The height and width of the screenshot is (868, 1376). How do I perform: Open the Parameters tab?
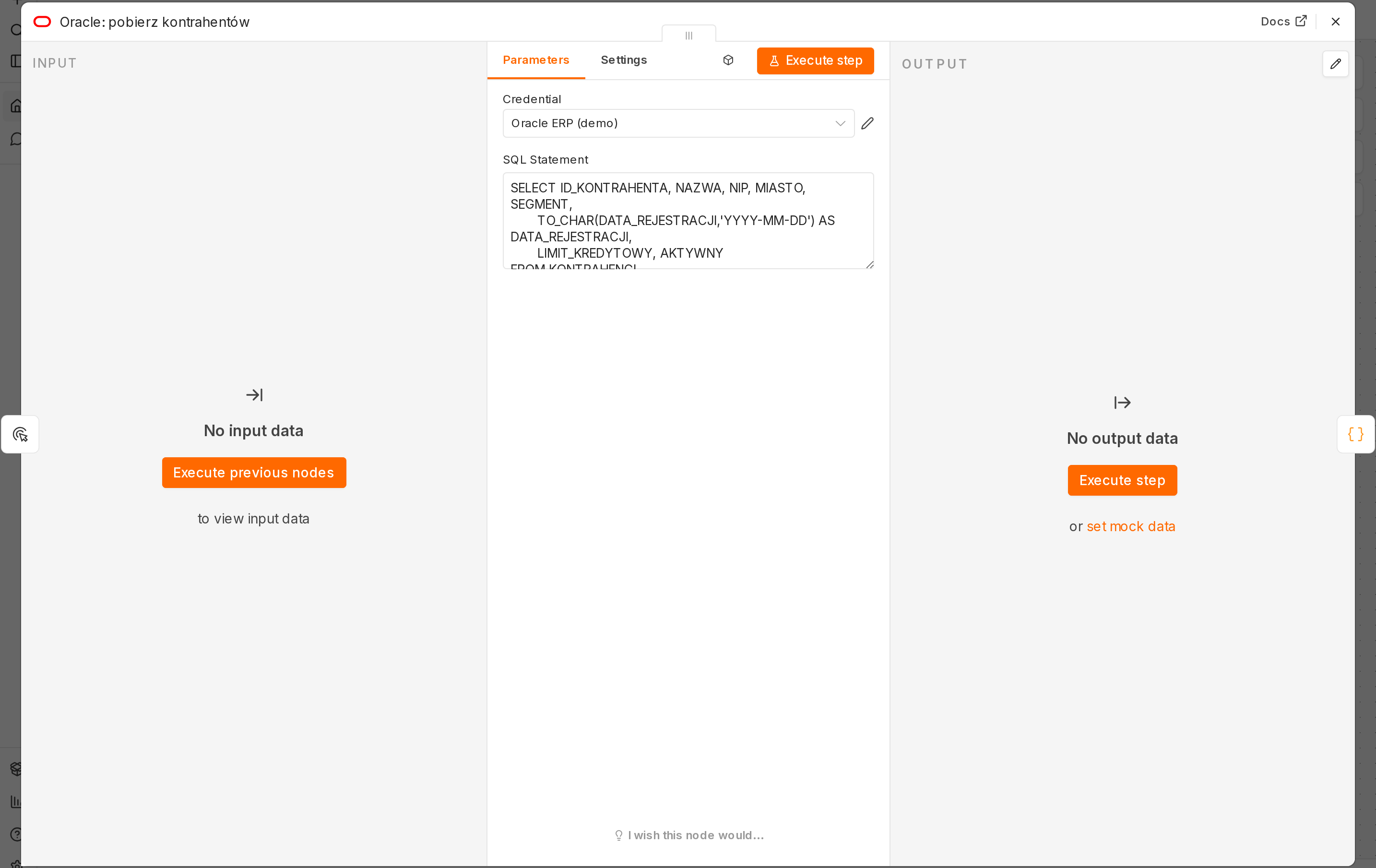[x=535, y=60]
